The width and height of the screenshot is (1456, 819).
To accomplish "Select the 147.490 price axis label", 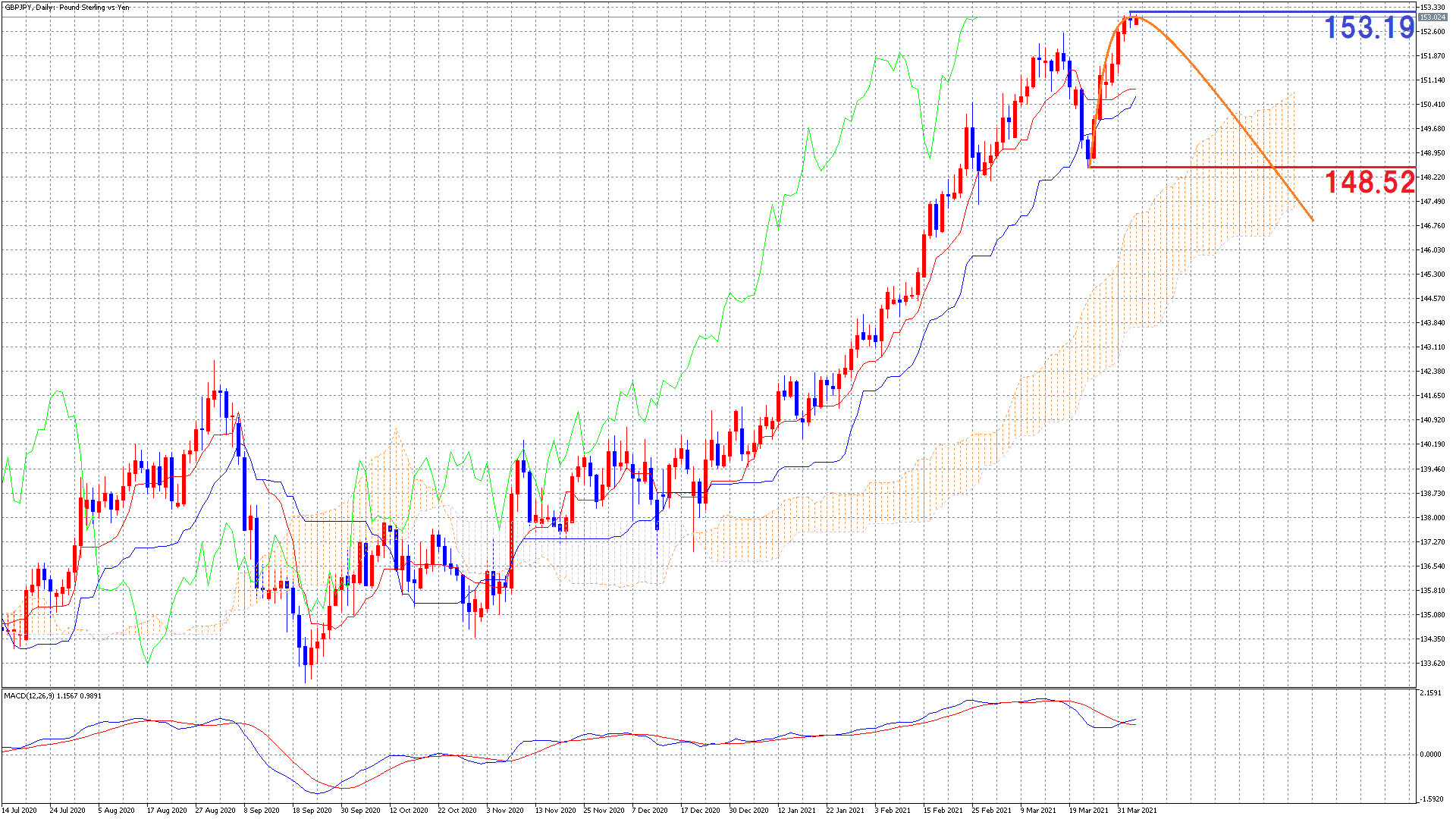I will [1432, 202].
